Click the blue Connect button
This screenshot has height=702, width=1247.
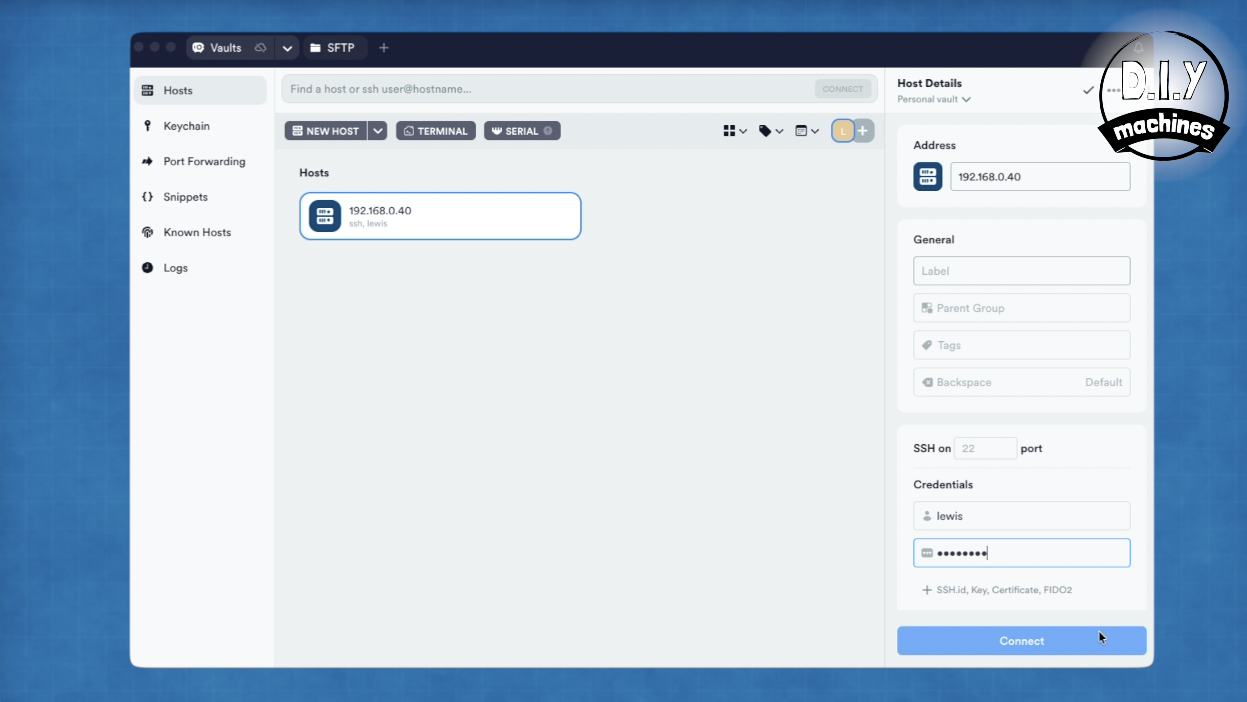[x=1022, y=641]
